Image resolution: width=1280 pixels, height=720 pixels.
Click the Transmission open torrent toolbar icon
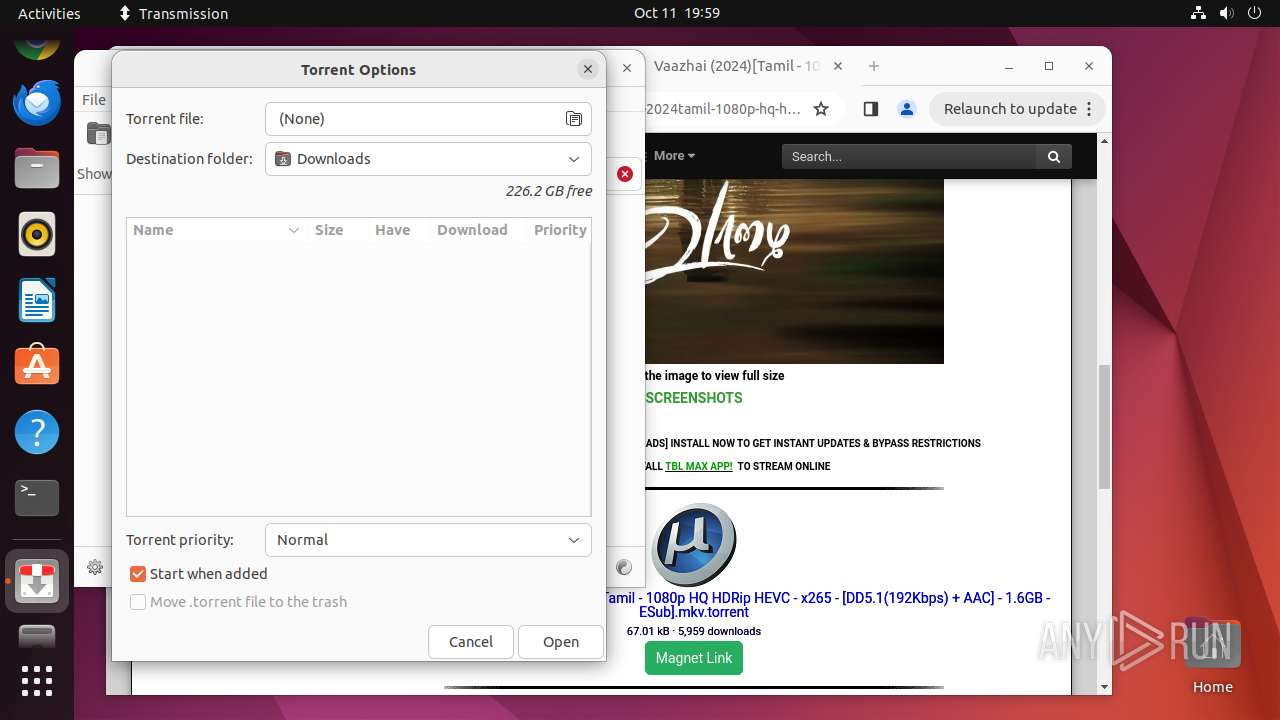(x=98, y=133)
